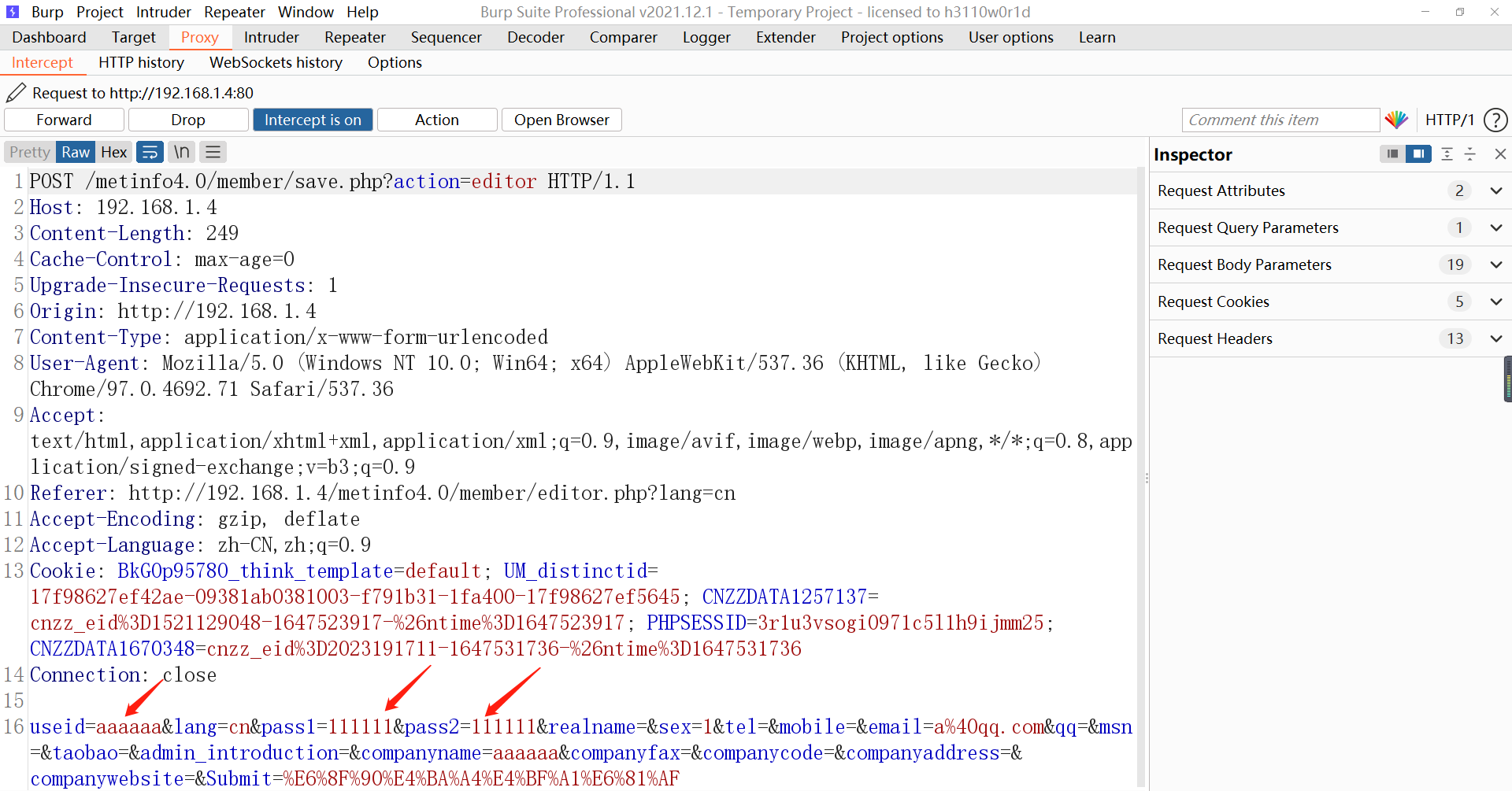Click the pencil edit target icon
1512x791 pixels.
point(16,93)
